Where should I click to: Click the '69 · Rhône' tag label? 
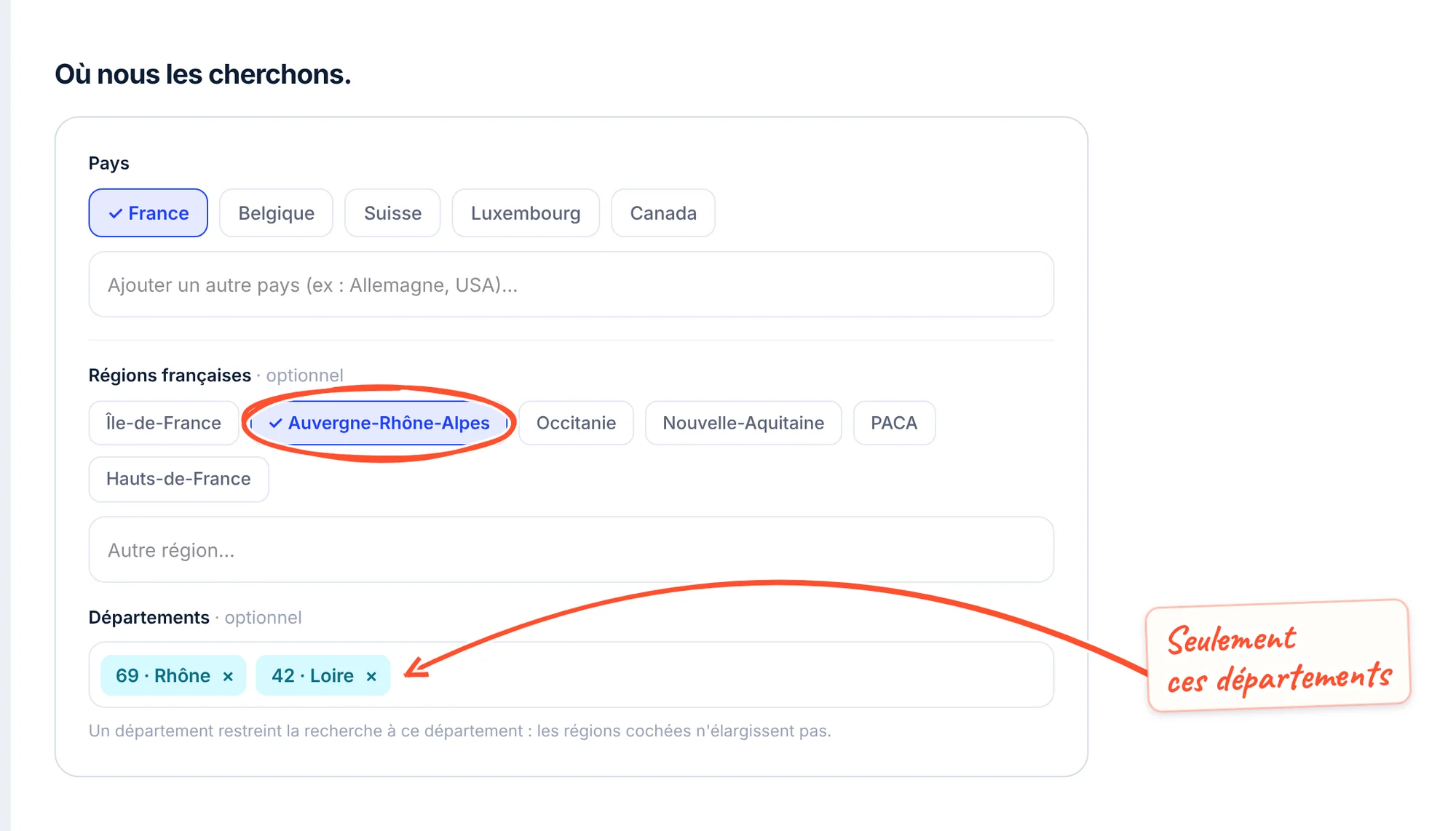[163, 676]
